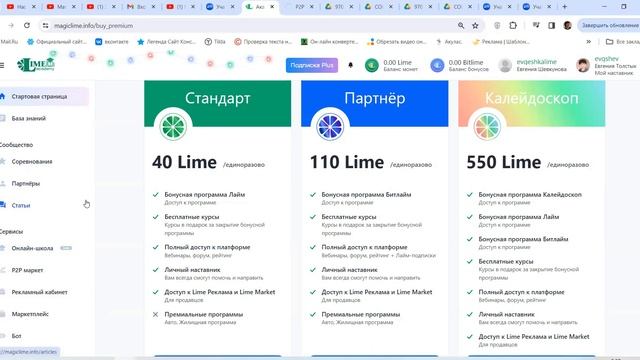Click the 550 Lime price

pyautogui.click(x=504, y=162)
